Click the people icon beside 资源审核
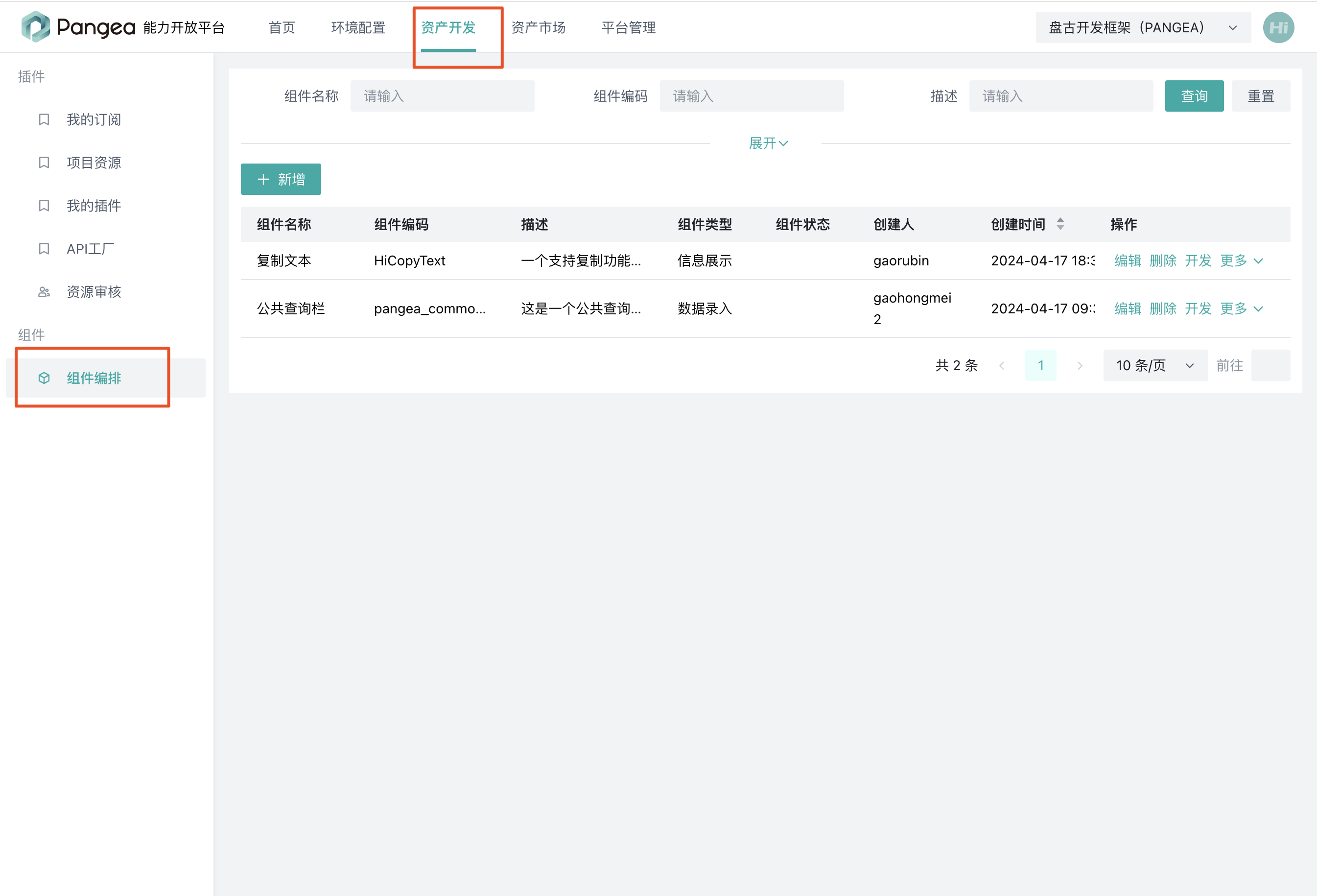The height and width of the screenshot is (896, 1317). 44,292
